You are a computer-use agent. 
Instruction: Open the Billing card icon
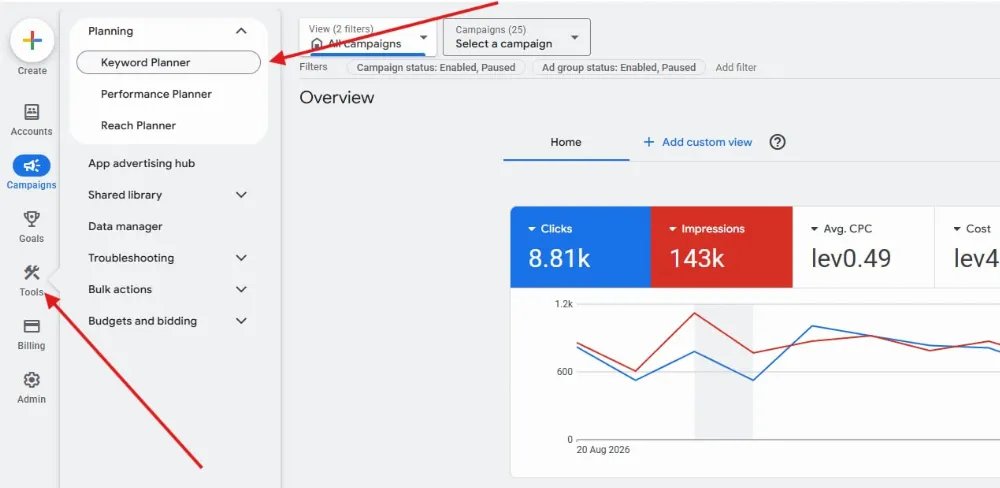point(31,327)
